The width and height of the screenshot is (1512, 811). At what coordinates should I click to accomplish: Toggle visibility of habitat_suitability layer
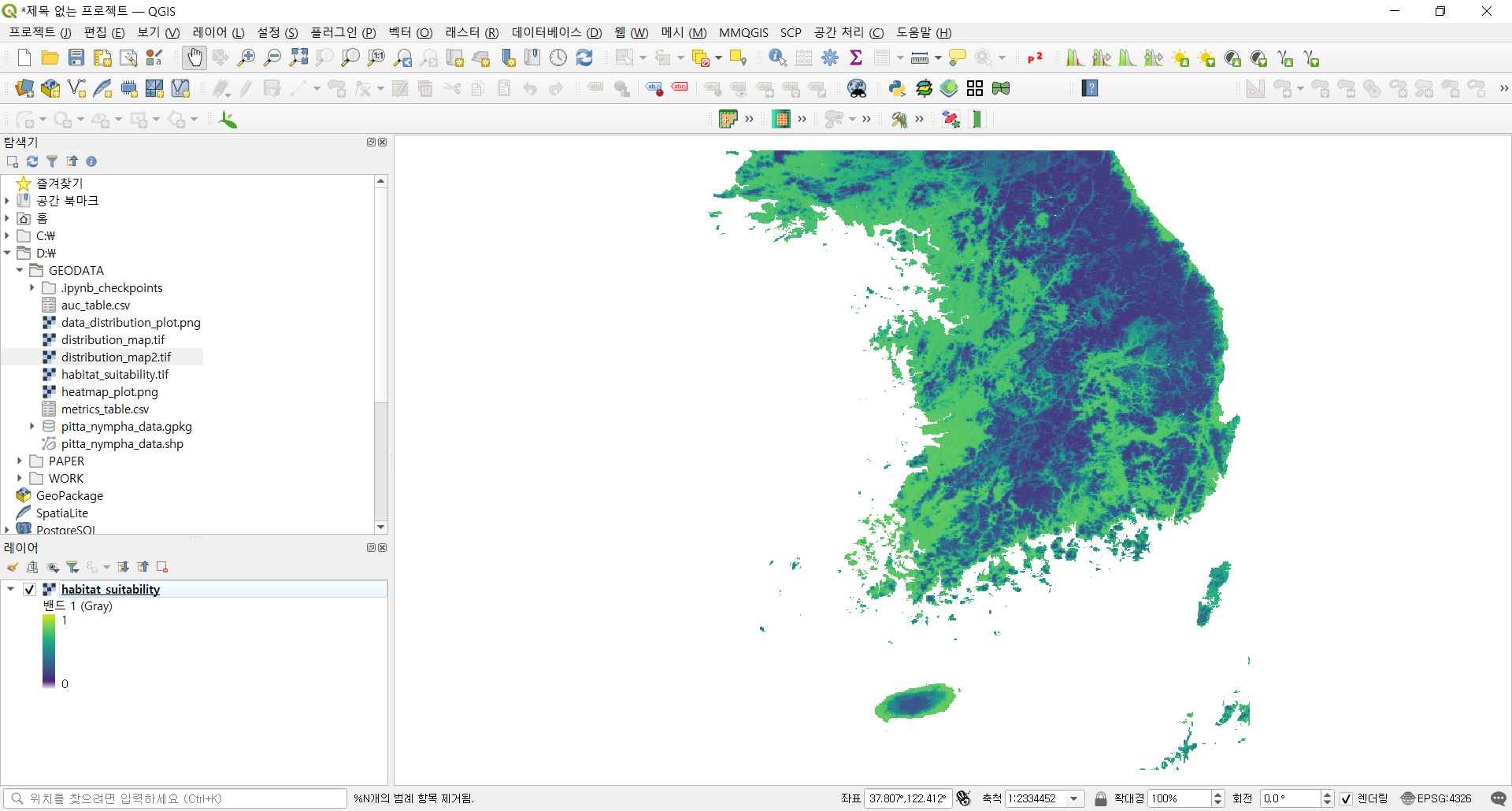coord(29,589)
